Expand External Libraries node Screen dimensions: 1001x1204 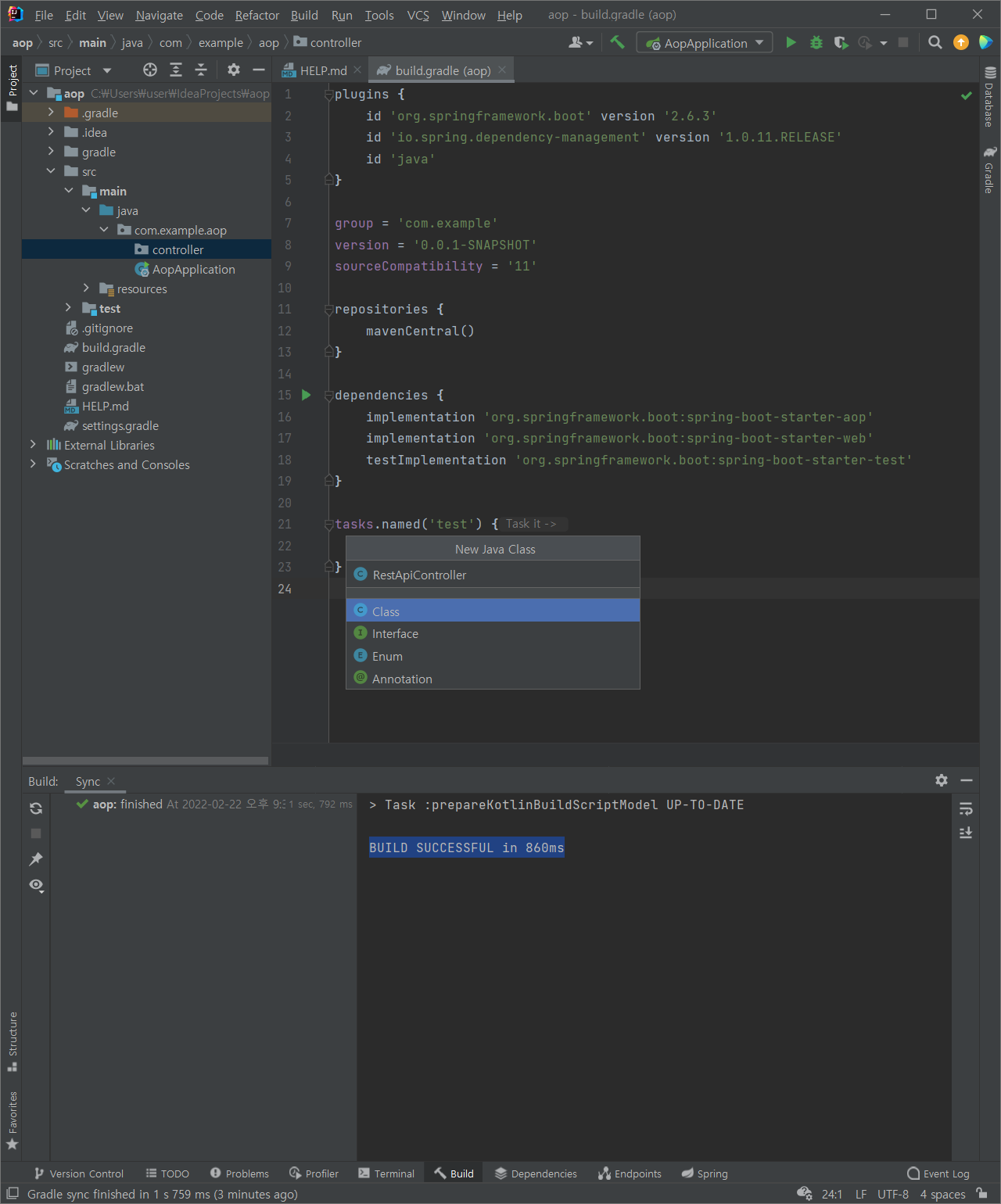[x=33, y=445]
